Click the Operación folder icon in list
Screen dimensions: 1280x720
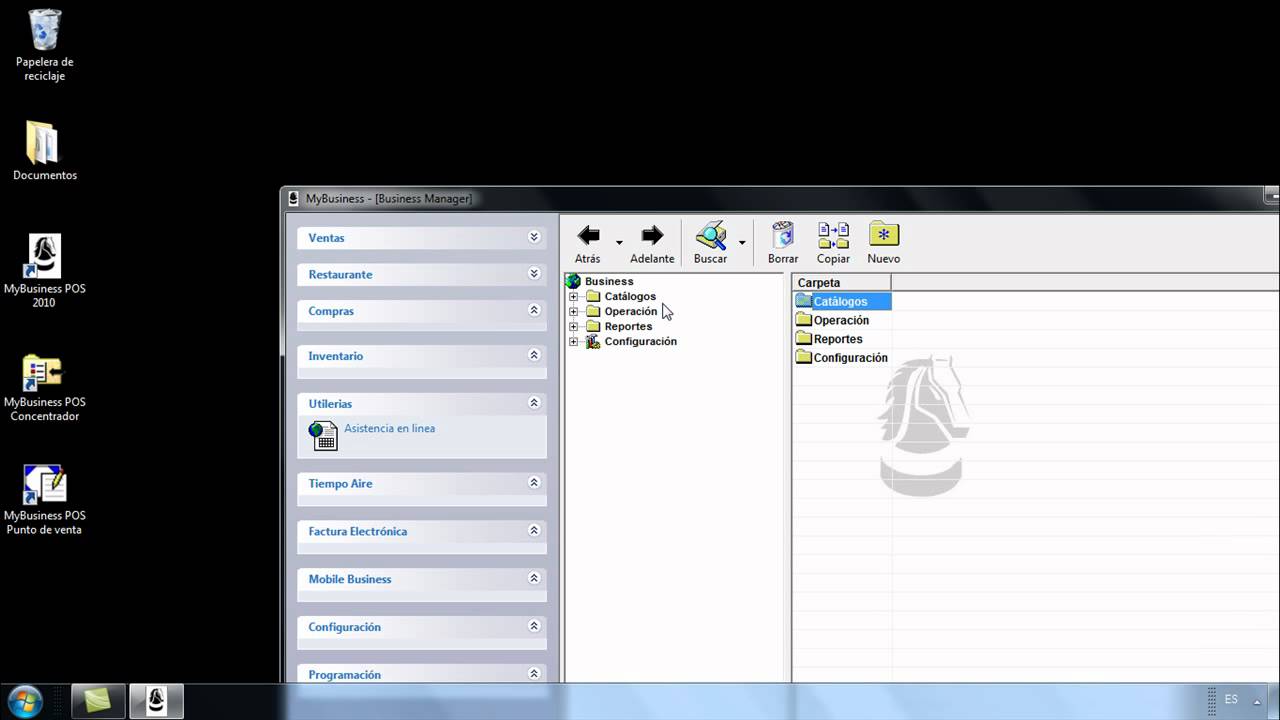(x=803, y=320)
